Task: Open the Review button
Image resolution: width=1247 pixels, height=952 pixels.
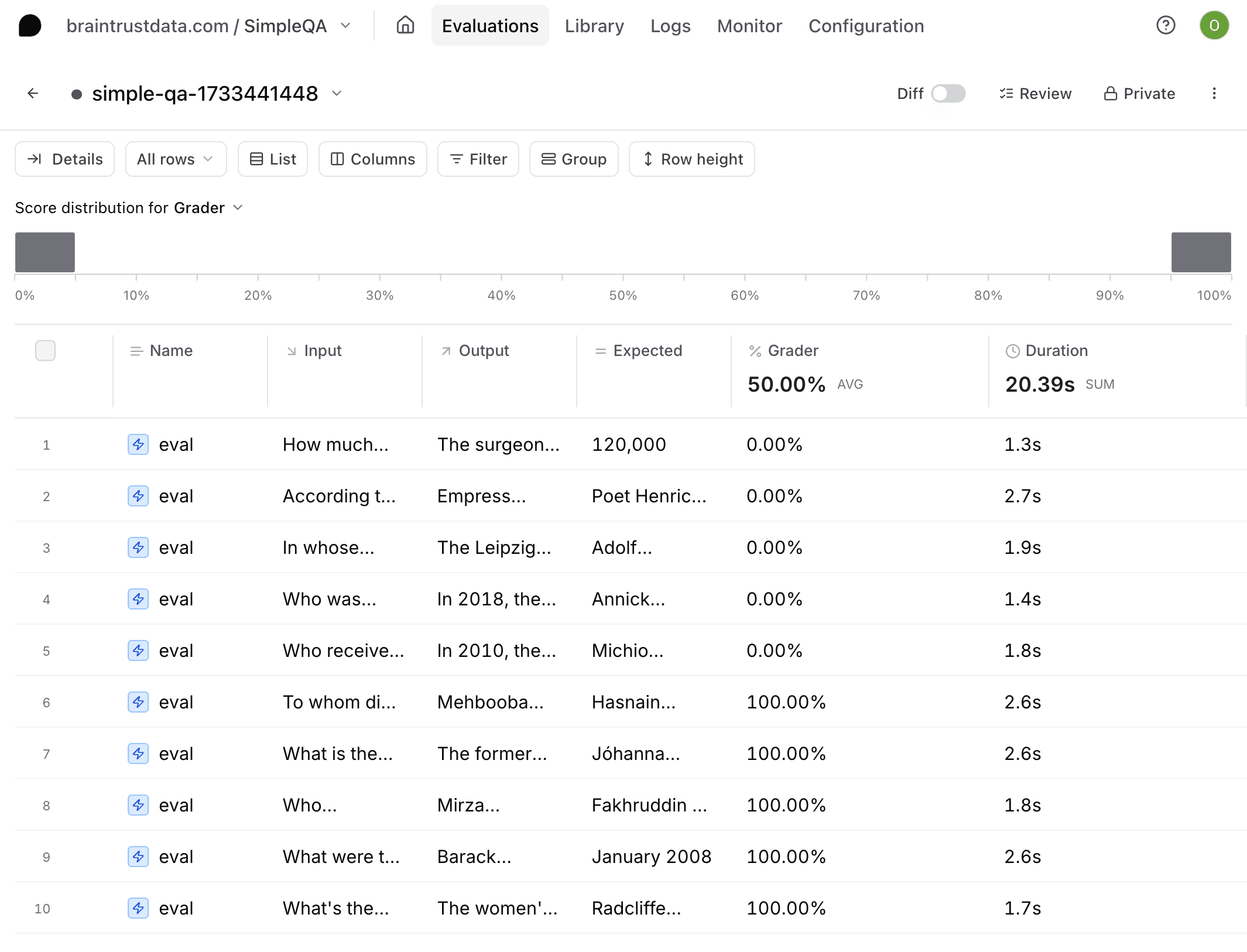Action: (1035, 94)
